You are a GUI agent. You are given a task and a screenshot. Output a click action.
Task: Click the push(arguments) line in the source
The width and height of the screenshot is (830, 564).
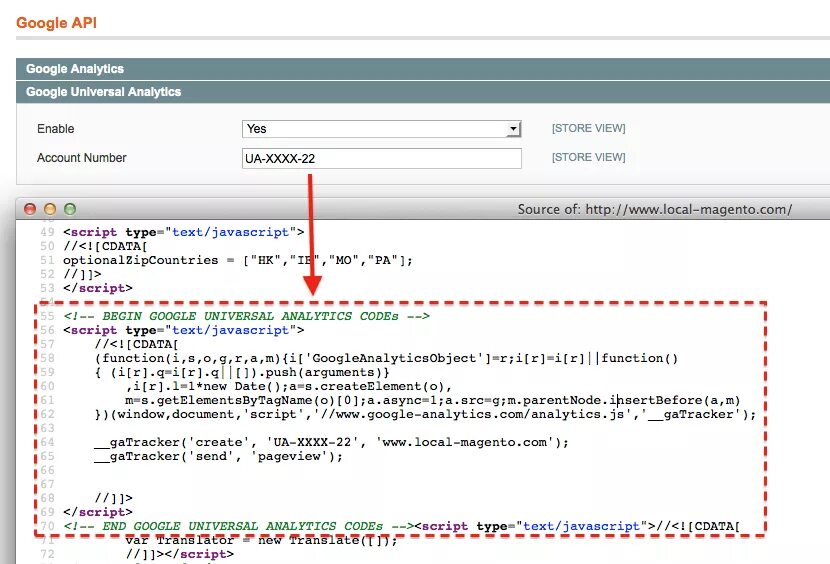click(242, 372)
